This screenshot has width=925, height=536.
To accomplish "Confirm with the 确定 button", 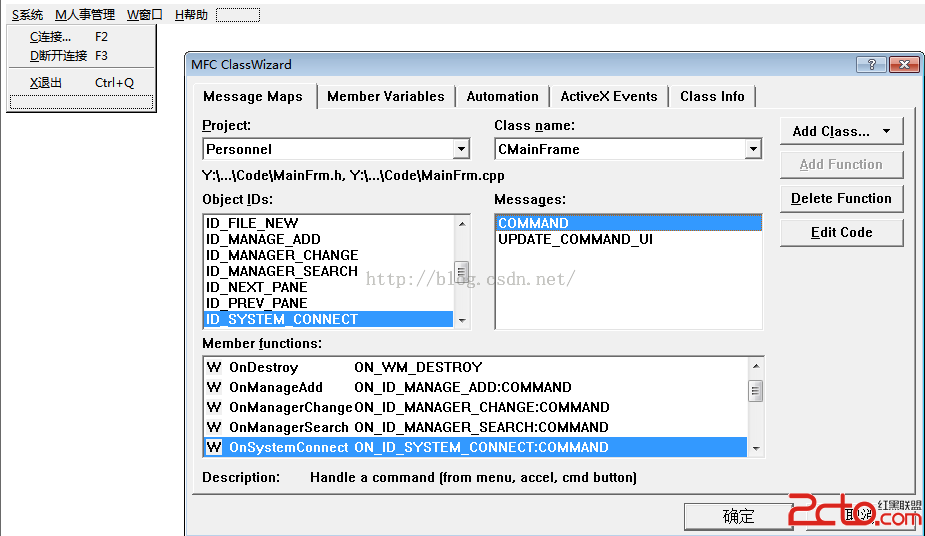I will coord(739,517).
